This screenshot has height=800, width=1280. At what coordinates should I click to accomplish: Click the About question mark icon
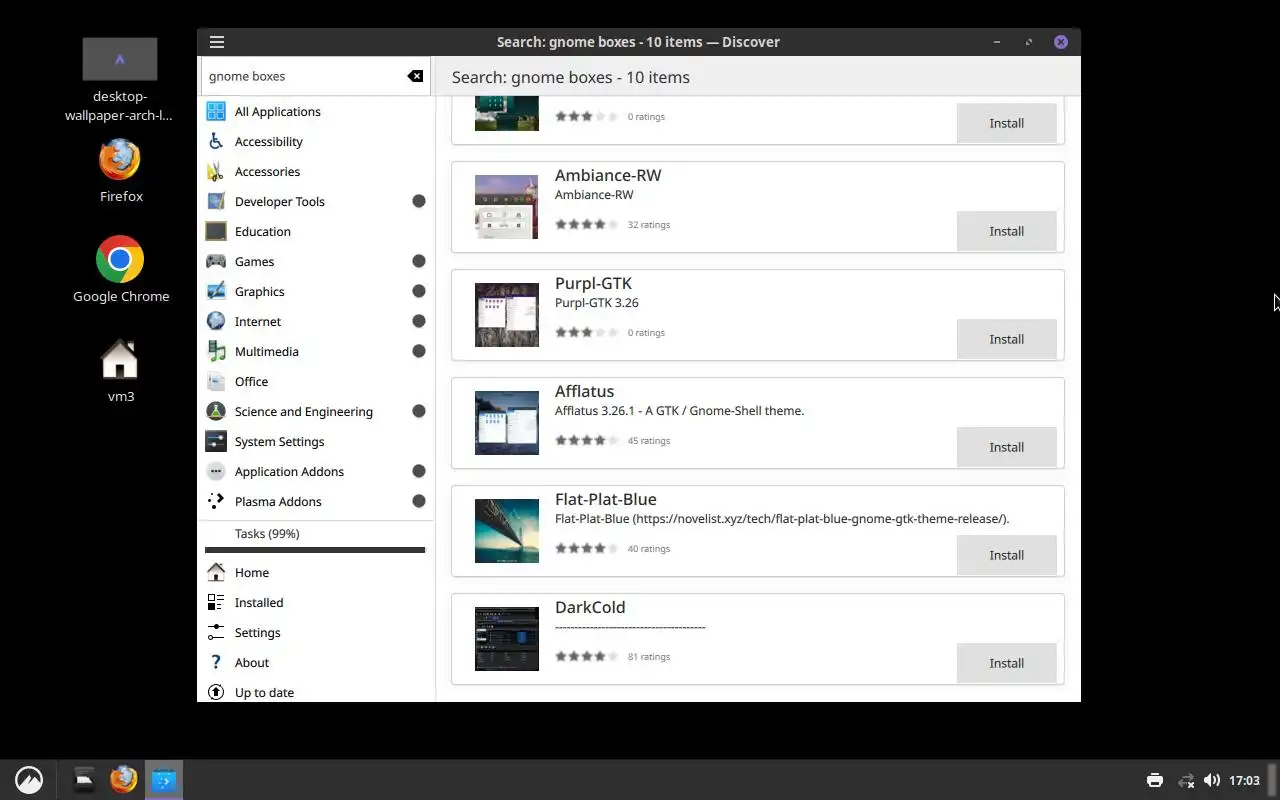[216, 662]
